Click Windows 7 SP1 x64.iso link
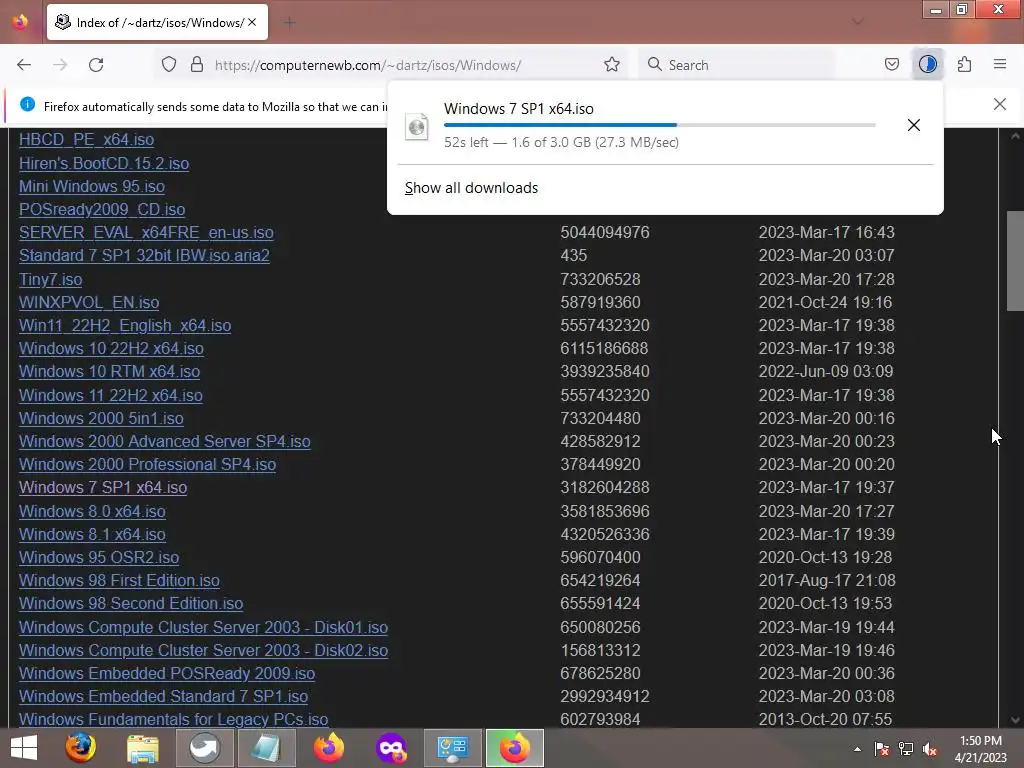The height and width of the screenshot is (768, 1024). [103, 488]
